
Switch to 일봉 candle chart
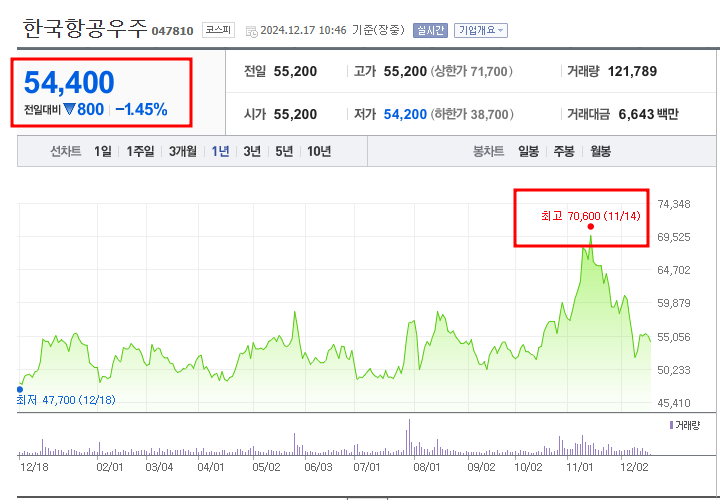click(x=529, y=151)
